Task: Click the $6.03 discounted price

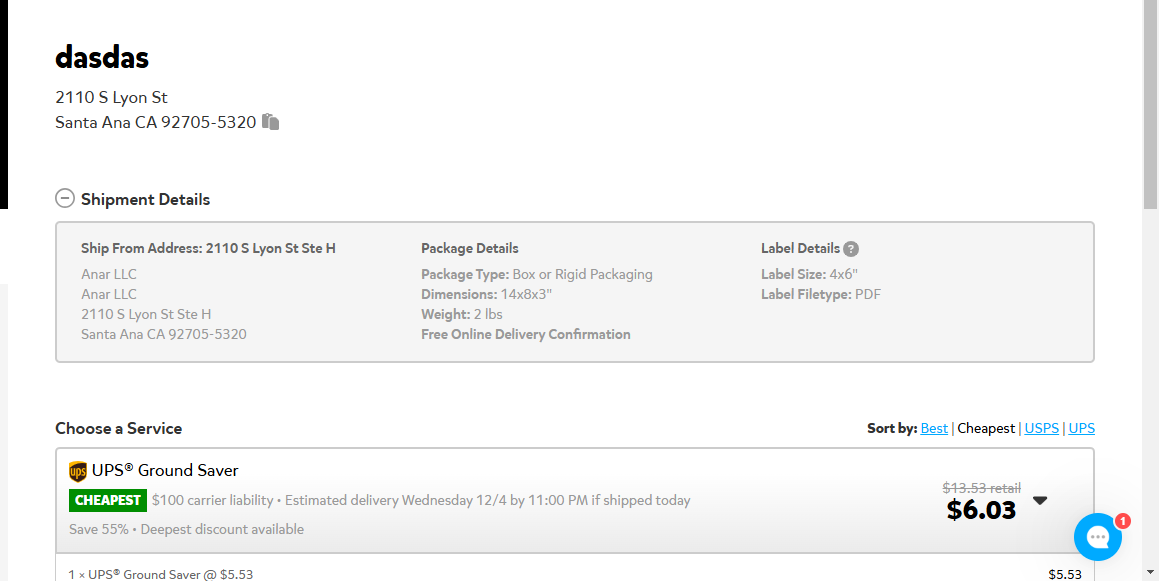Action: point(981,510)
